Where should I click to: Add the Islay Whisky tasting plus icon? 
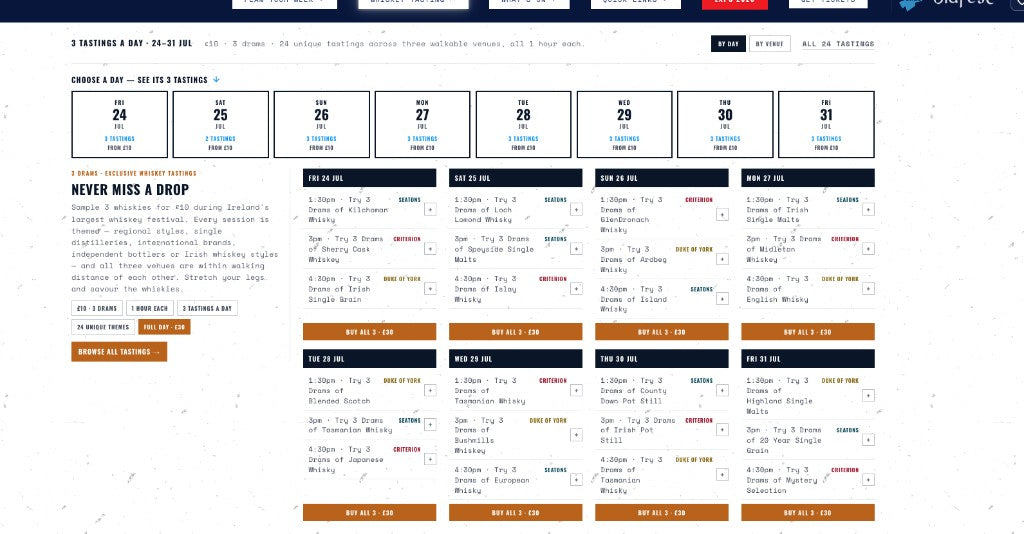pos(576,289)
